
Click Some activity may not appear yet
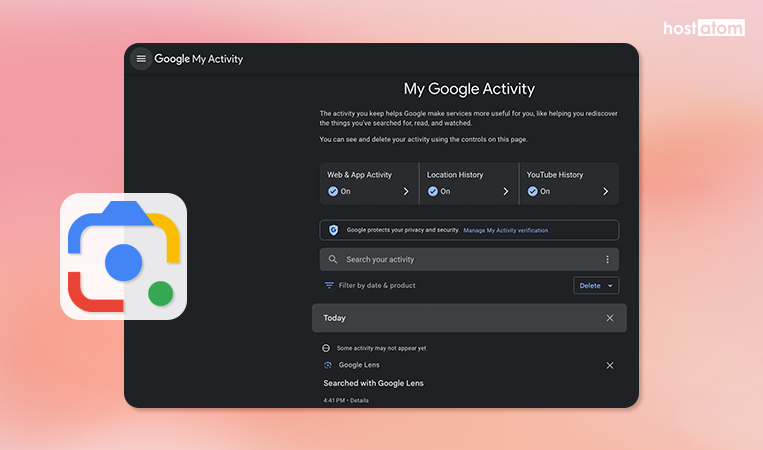point(382,348)
